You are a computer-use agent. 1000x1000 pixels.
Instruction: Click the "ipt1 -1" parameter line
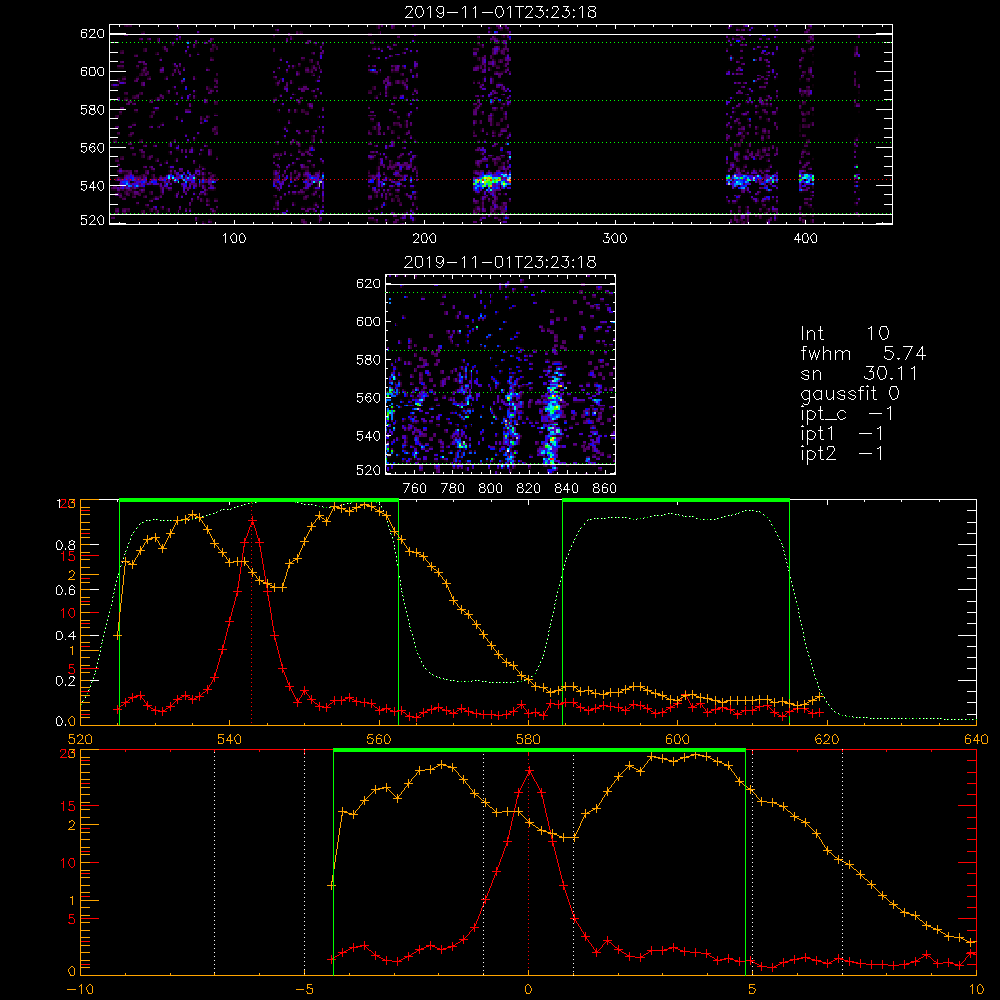pyautogui.click(x=842, y=434)
